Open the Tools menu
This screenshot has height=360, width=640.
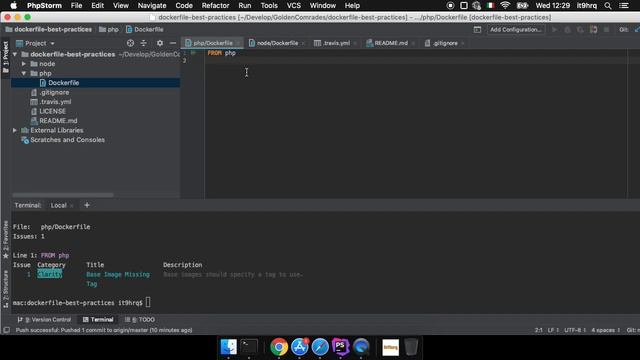(269, 6)
